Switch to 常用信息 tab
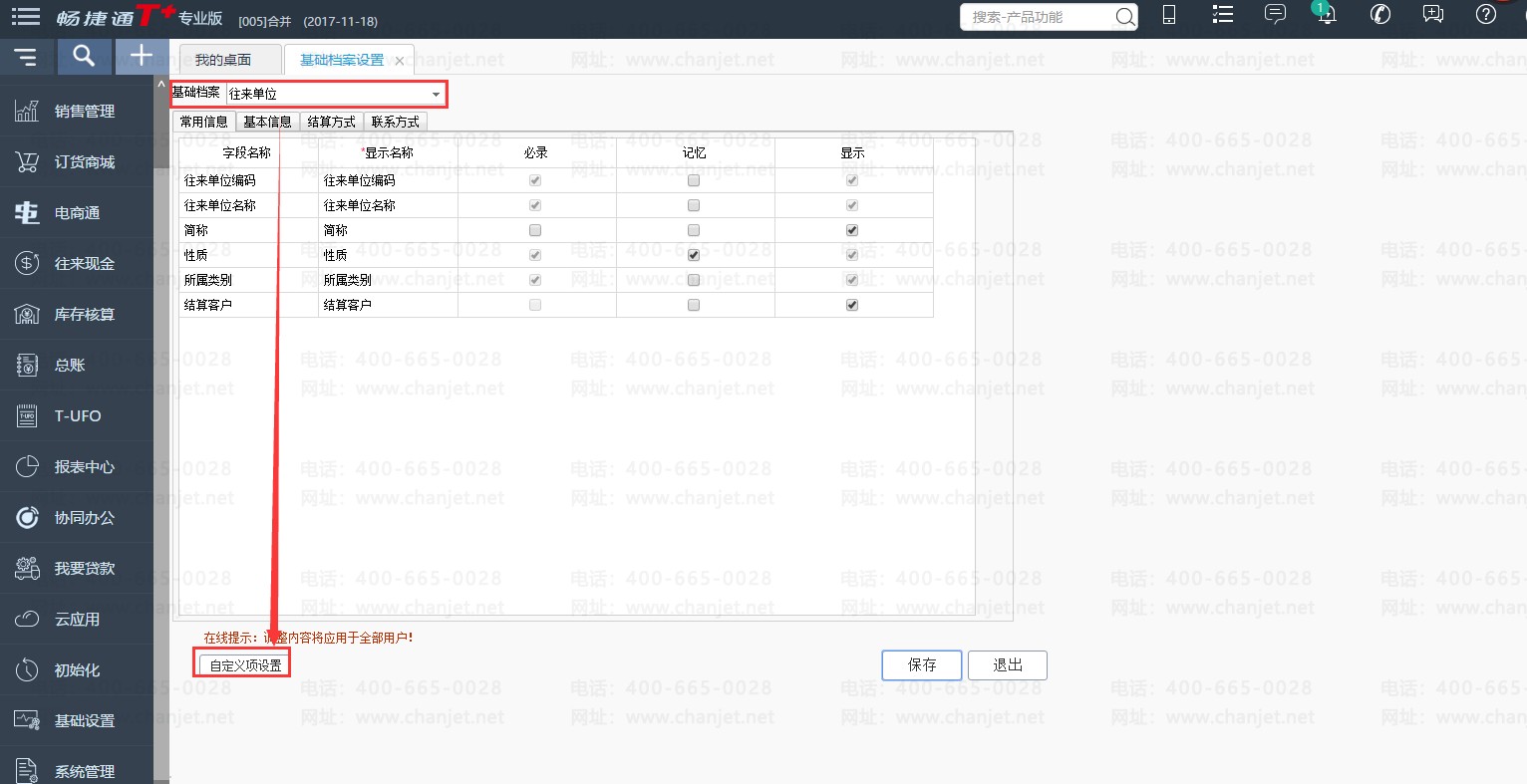Viewport: 1527px width, 784px height. (x=204, y=122)
